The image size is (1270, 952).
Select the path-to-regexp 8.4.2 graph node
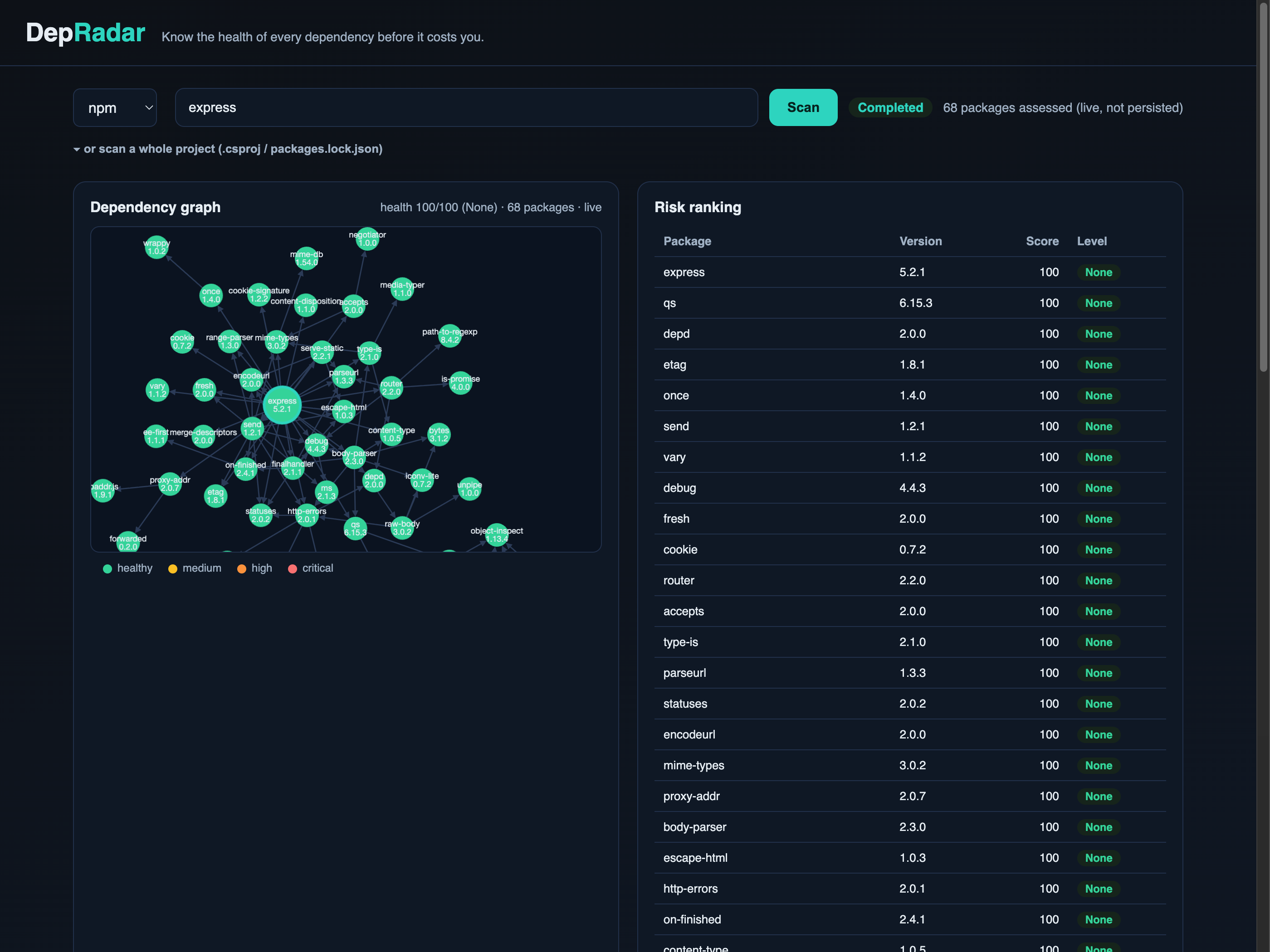pos(449,336)
